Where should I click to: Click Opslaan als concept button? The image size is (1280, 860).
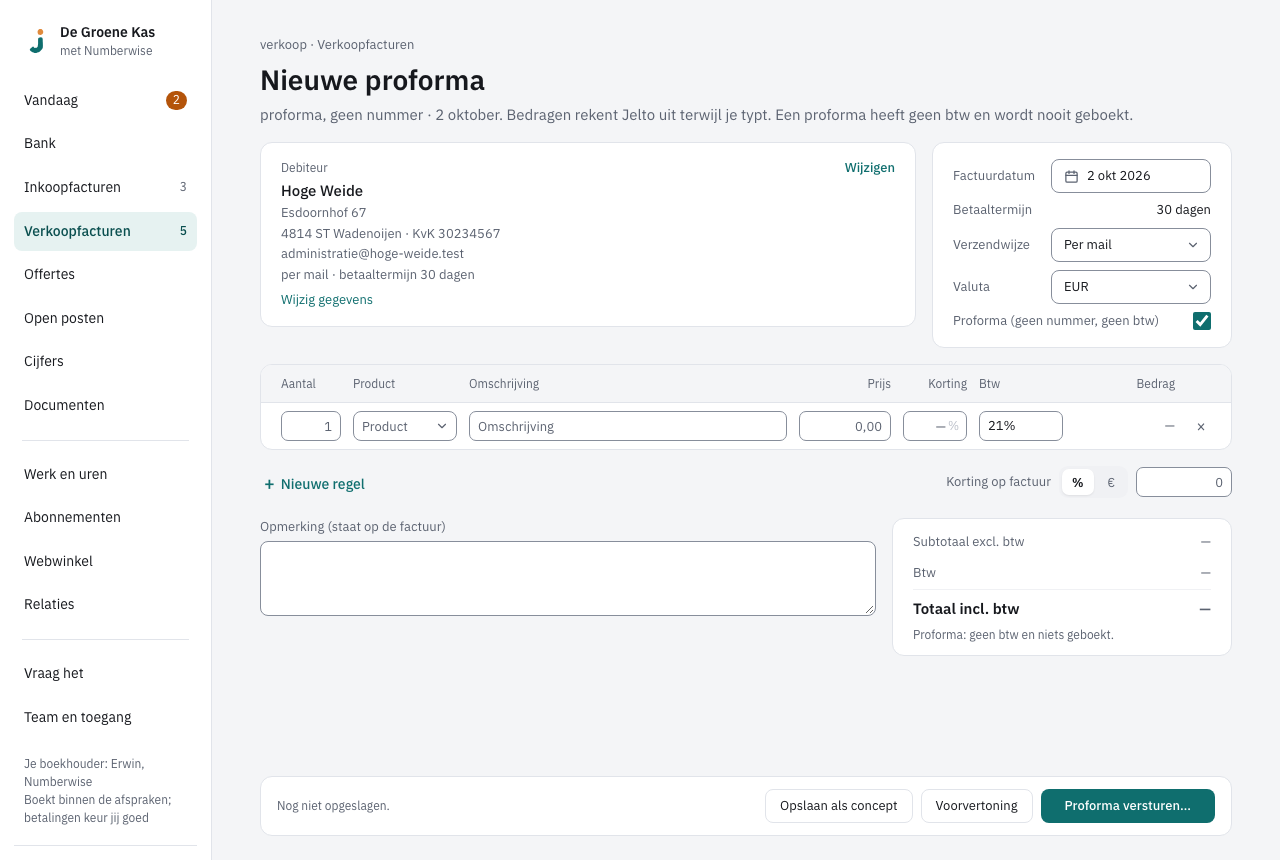click(x=839, y=806)
